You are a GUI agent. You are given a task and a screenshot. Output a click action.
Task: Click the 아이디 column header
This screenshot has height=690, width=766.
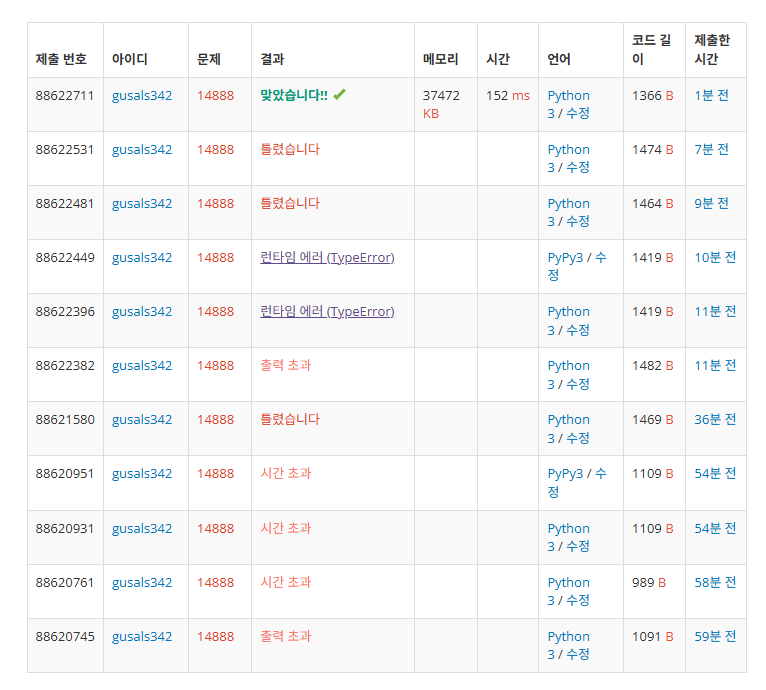click(129, 59)
